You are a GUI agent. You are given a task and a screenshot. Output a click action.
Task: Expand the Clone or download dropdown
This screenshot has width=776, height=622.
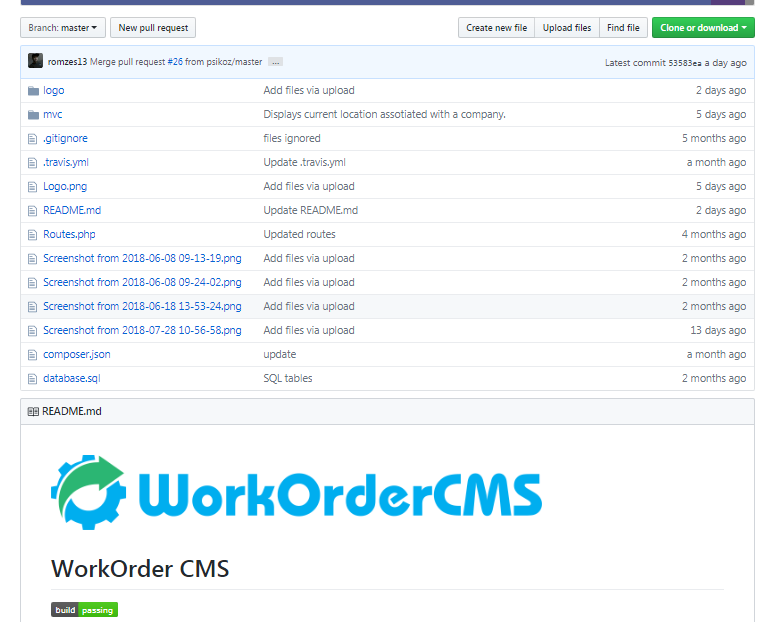703,28
